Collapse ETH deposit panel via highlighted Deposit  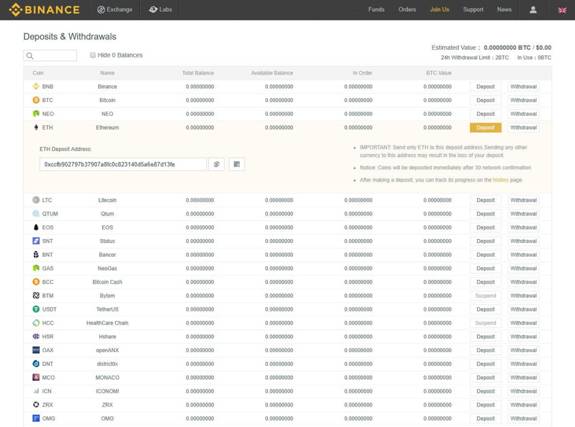pyautogui.click(x=486, y=128)
